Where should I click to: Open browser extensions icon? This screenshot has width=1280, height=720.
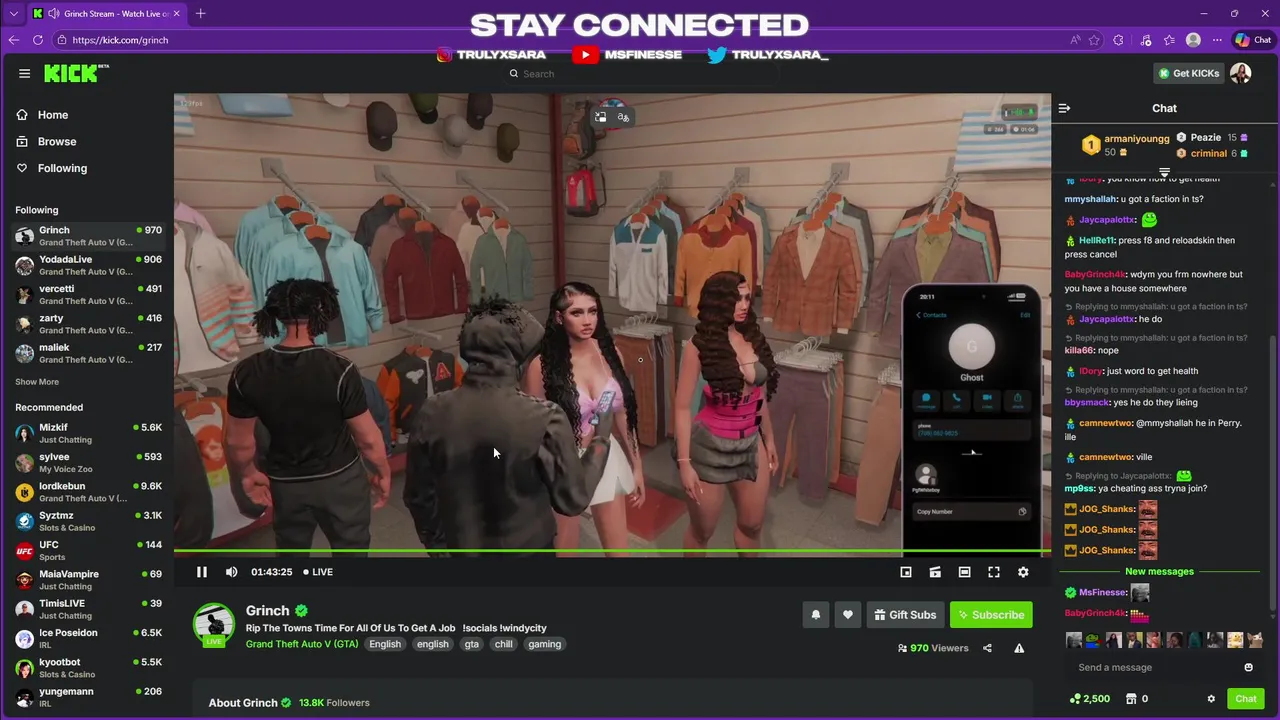click(1118, 40)
